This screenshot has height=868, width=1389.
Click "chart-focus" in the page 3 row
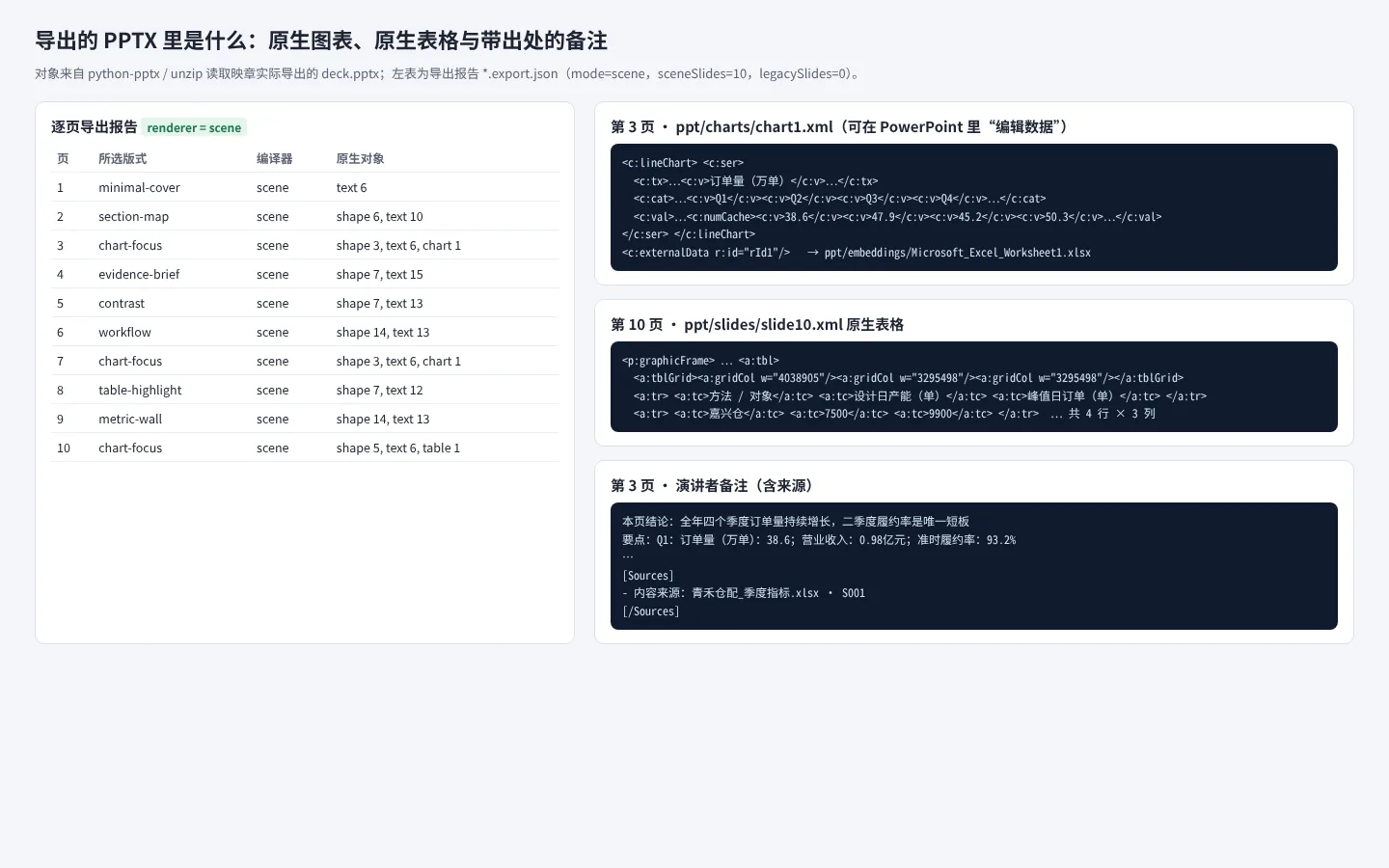tap(130, 245)
